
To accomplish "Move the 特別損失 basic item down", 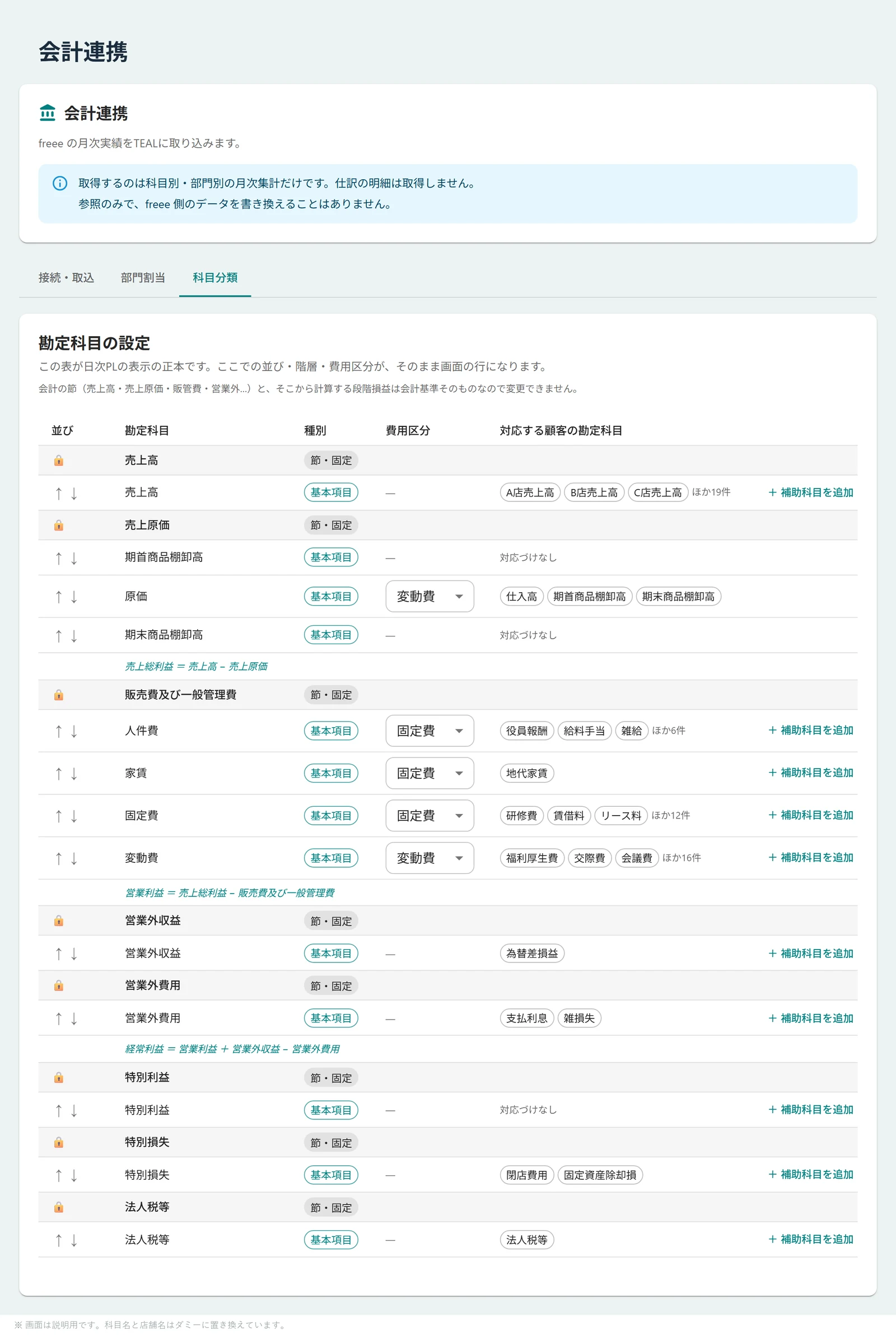I will click(x=74, y=1175).
